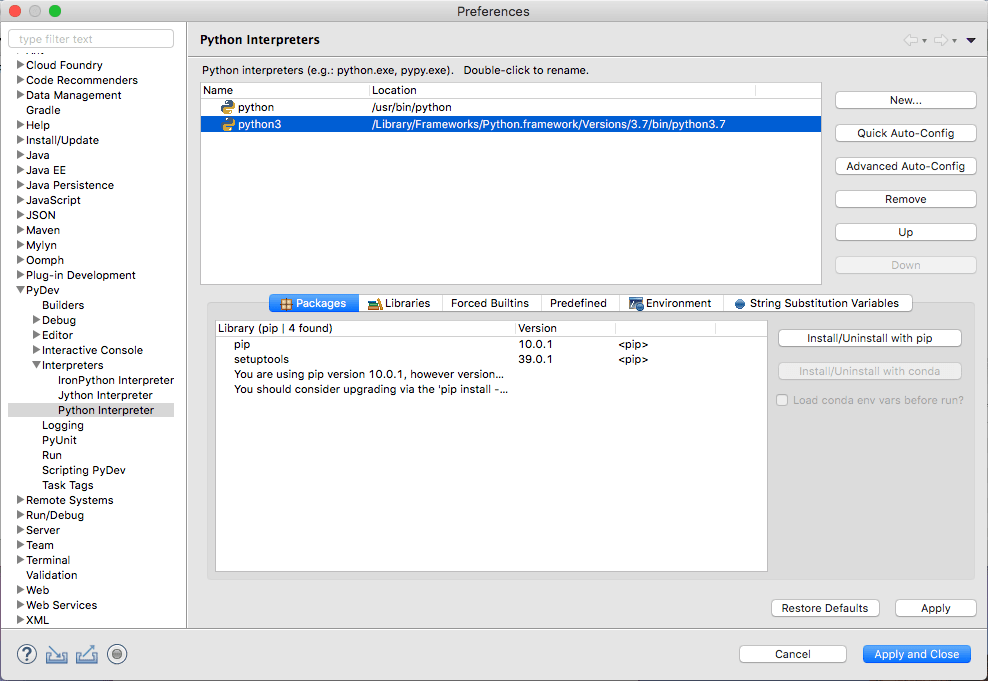Click the back navigation arrow icon

pos(910,40)
